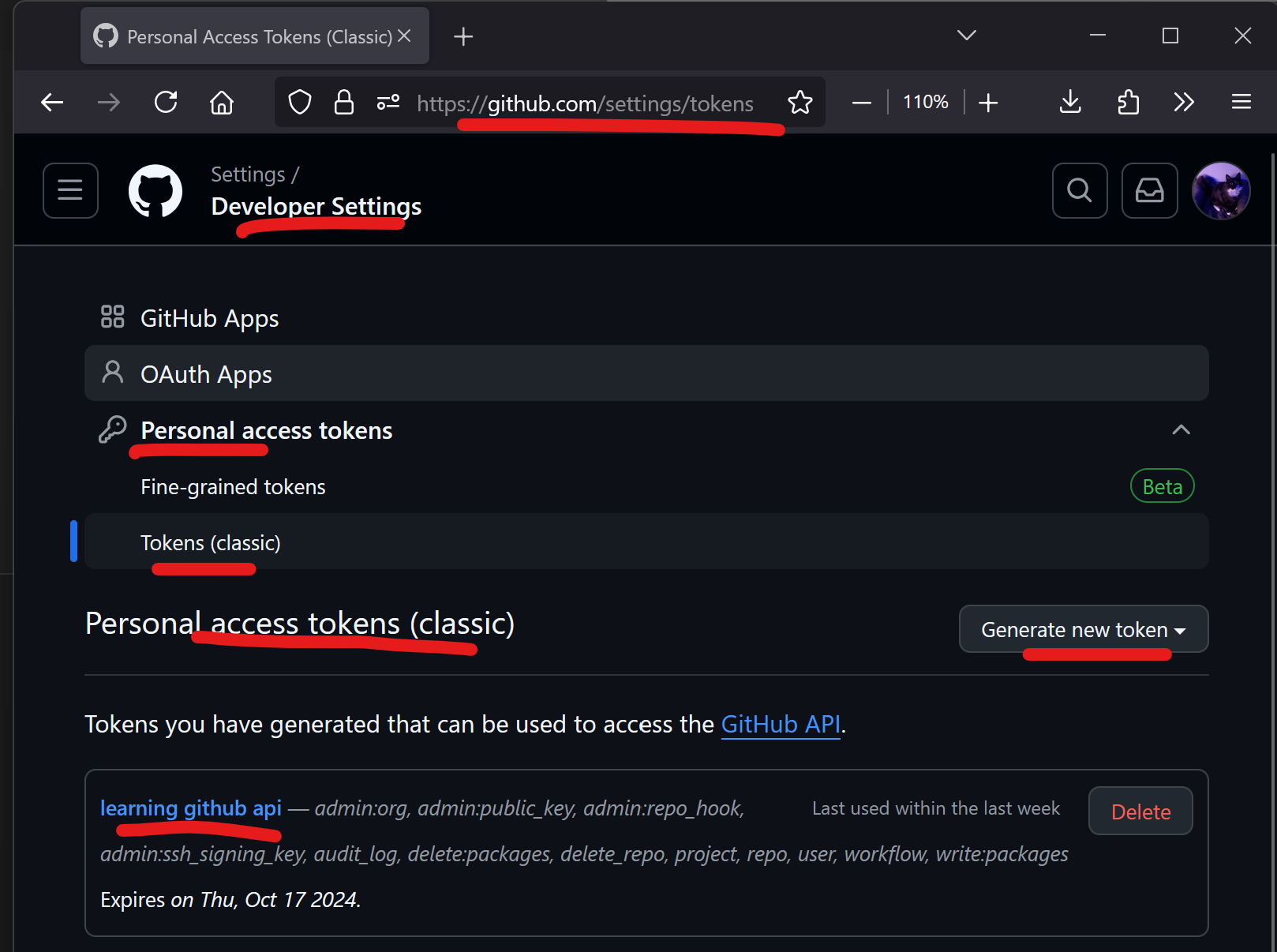Click the Beta label beside Fine-grained tokens

[x=1162, y=486]
